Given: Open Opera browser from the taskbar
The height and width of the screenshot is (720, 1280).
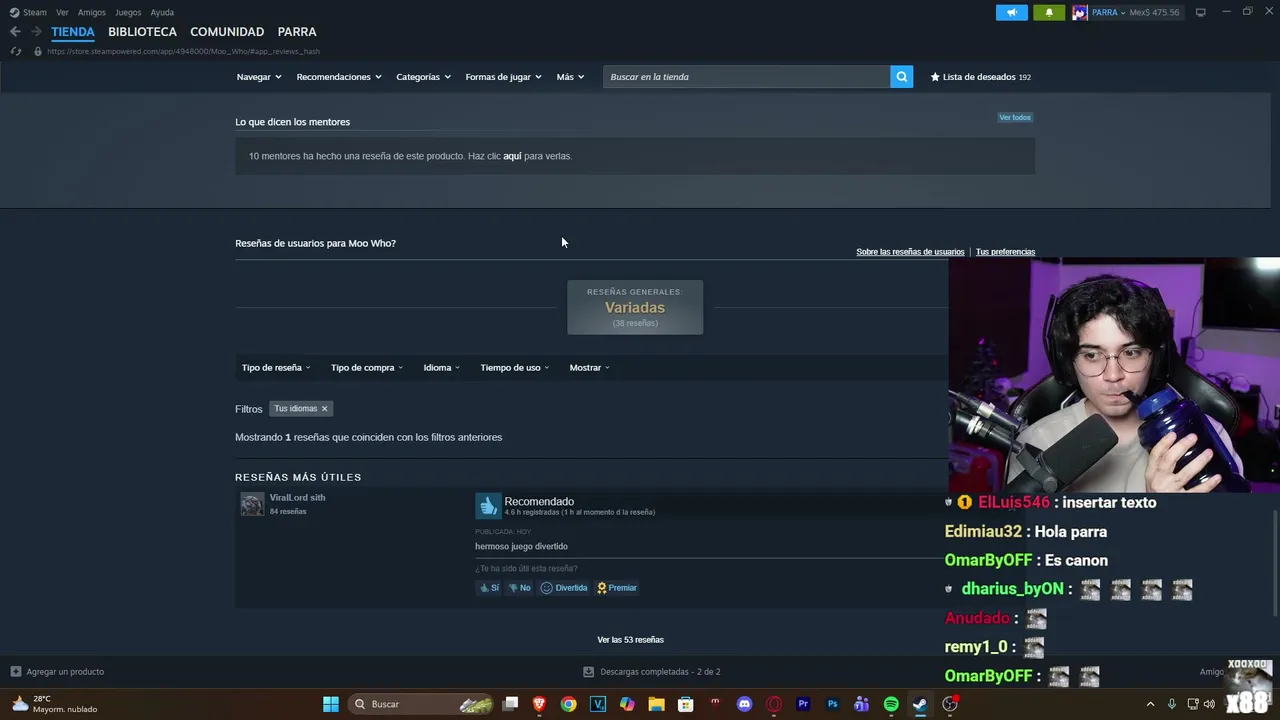Looking at the screenshot, I should [773, 704].
